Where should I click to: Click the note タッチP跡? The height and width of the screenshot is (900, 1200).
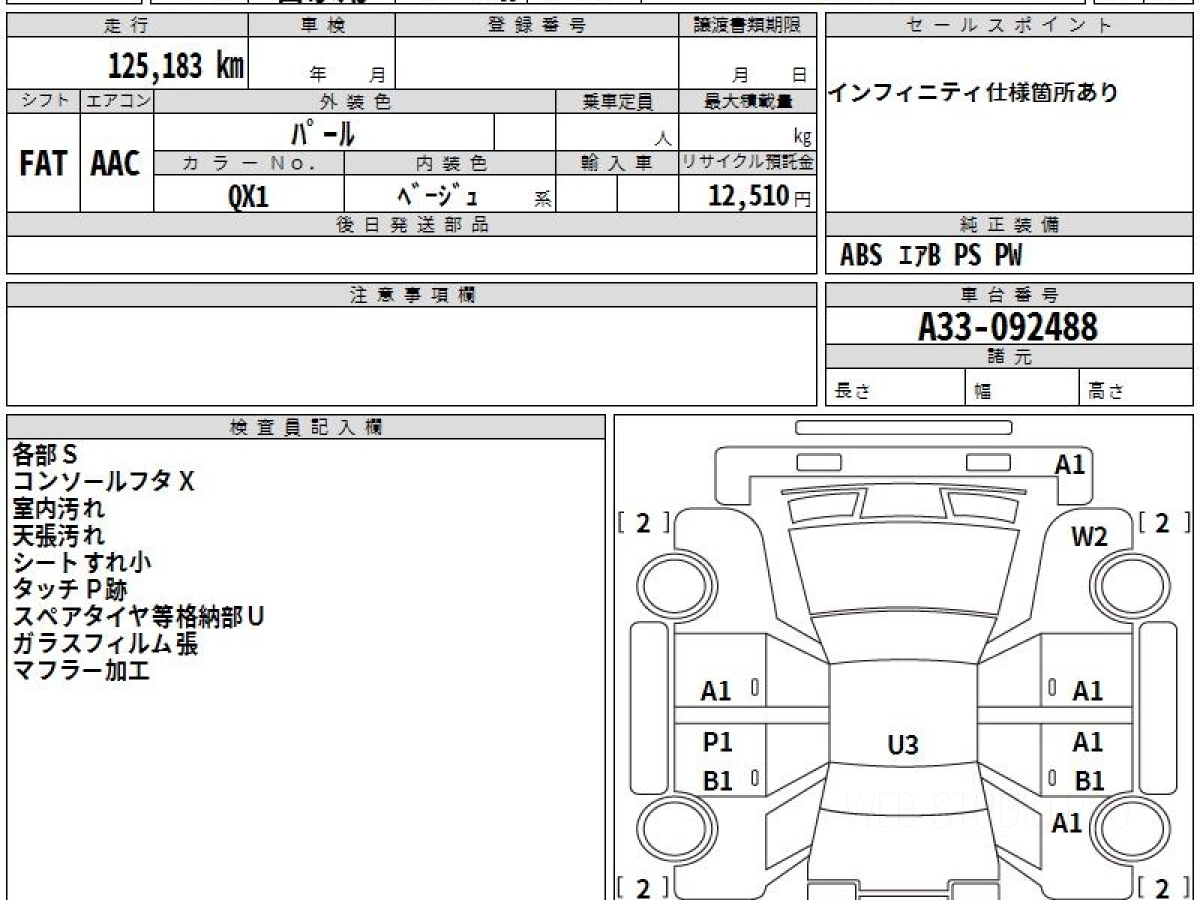click(x=70, y=589)
